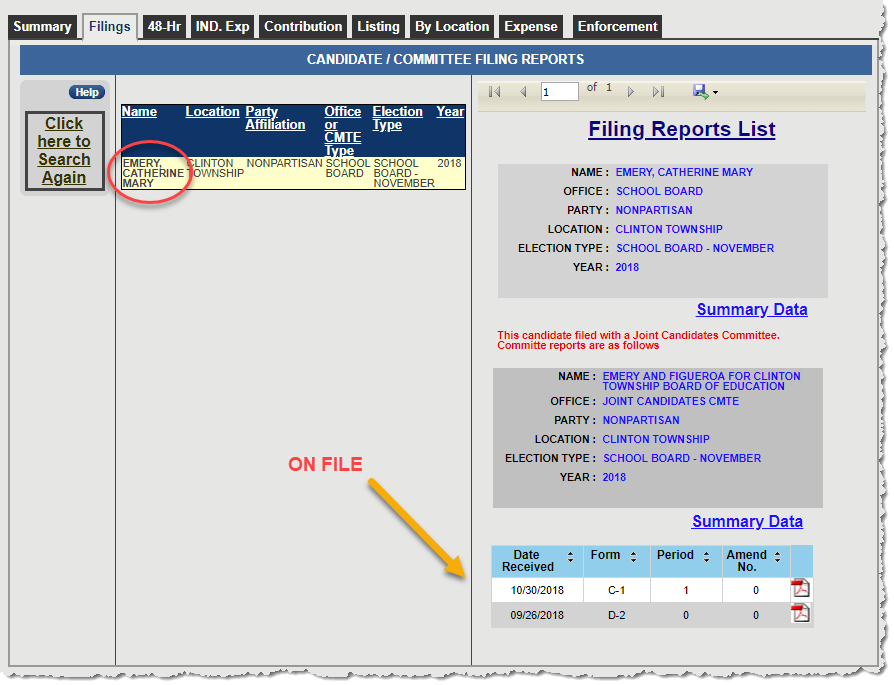Sort by Office or CMTE Type

point(343,131)
